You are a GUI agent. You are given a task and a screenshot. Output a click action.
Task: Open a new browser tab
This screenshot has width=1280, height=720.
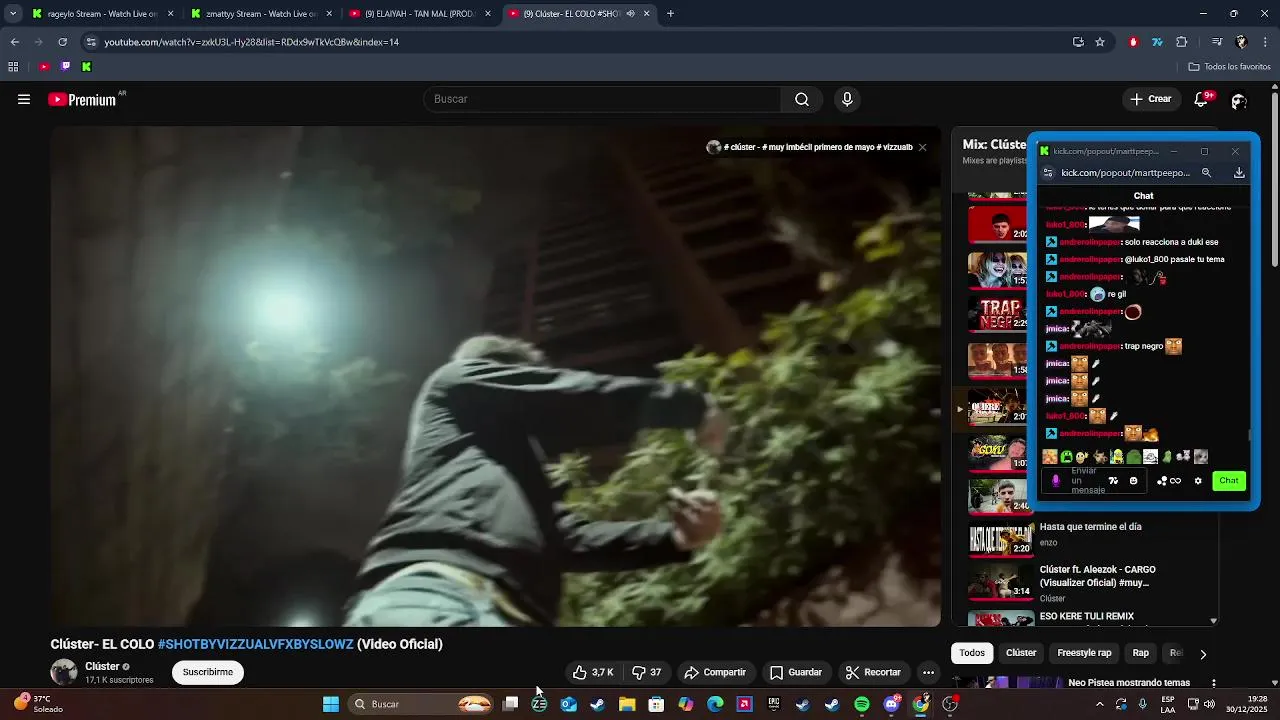670,14
